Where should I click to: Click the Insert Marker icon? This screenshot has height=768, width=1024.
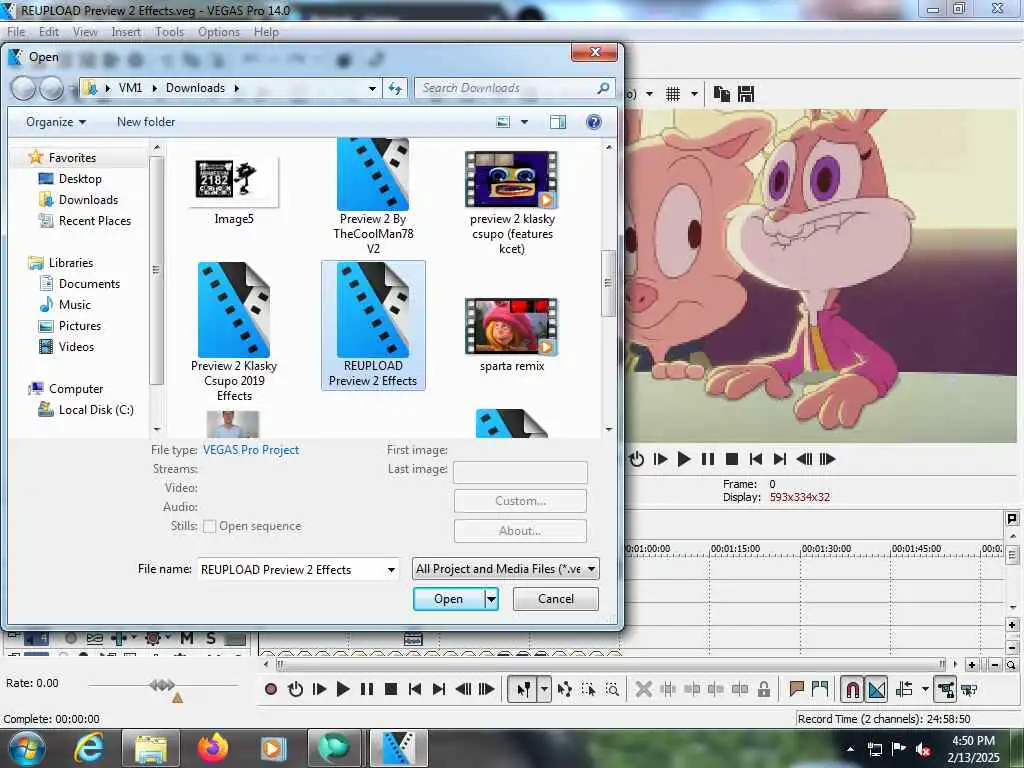point(796,688)
